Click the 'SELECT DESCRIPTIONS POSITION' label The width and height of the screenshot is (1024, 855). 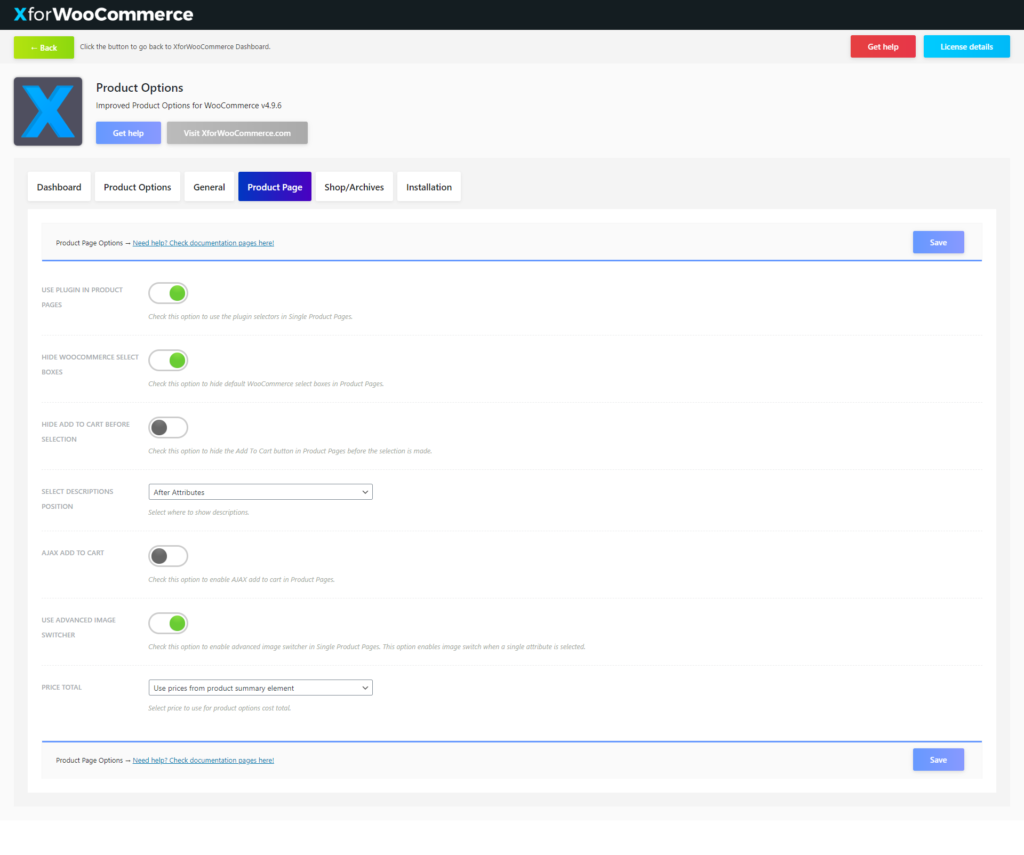click(77, 499)
